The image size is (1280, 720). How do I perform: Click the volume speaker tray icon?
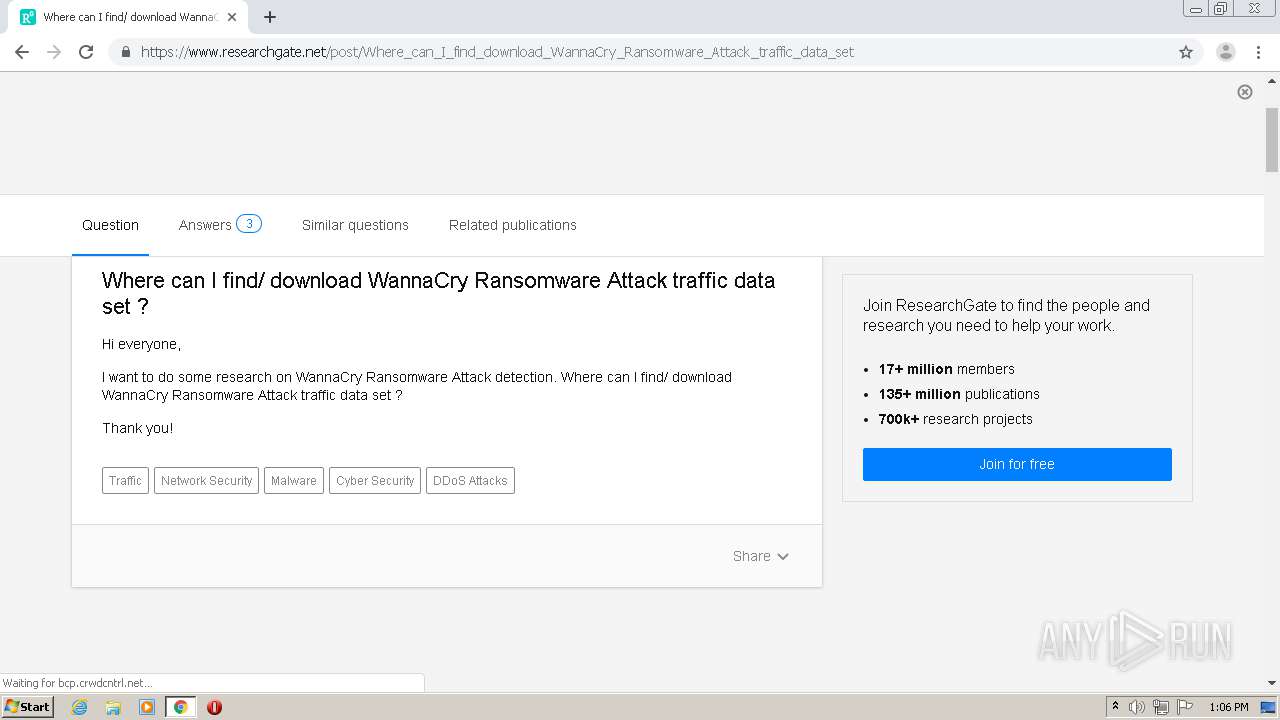click(x=1136, y=707)
